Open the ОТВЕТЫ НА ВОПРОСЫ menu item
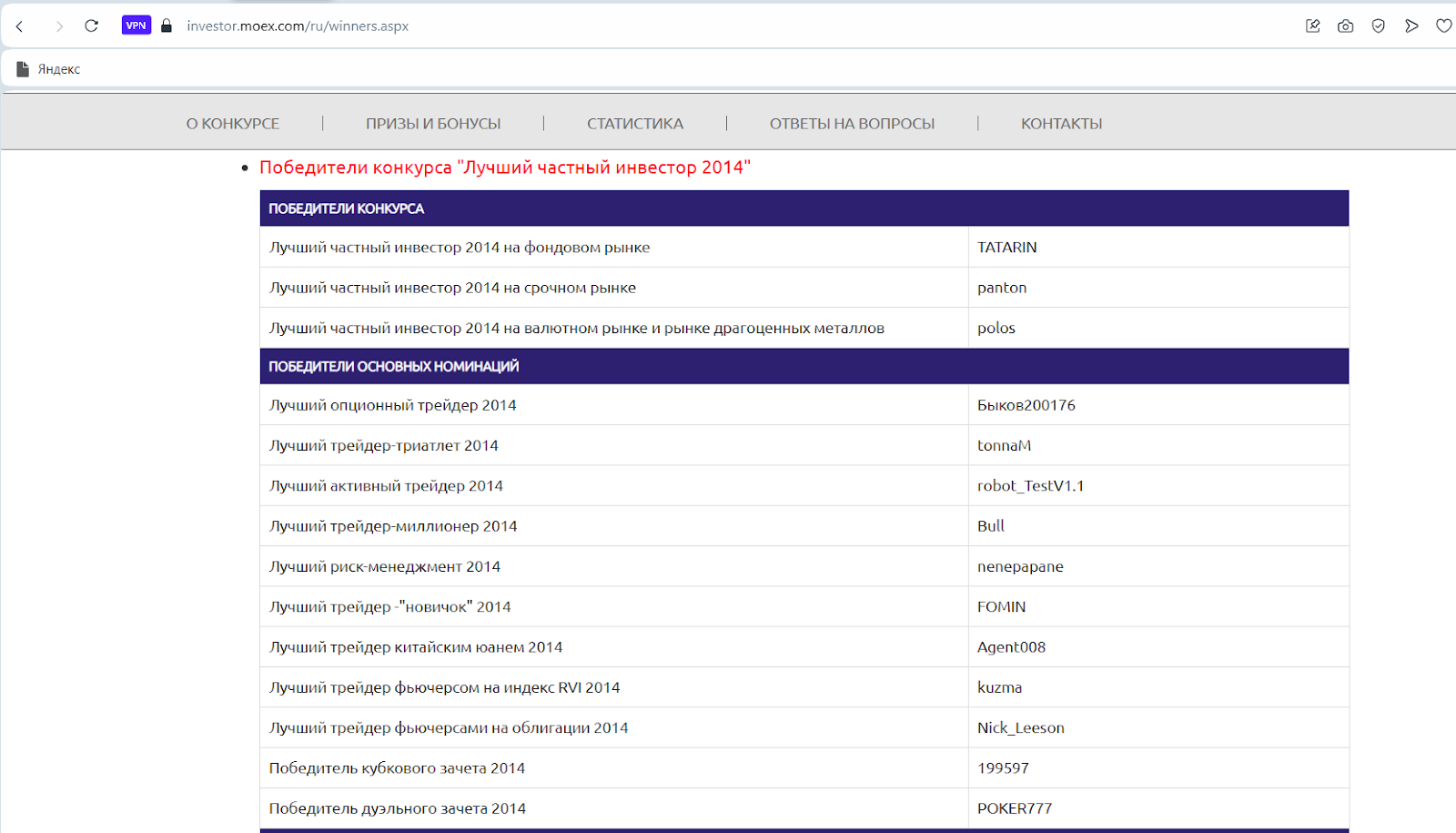1456x833 pixels. 853,124
